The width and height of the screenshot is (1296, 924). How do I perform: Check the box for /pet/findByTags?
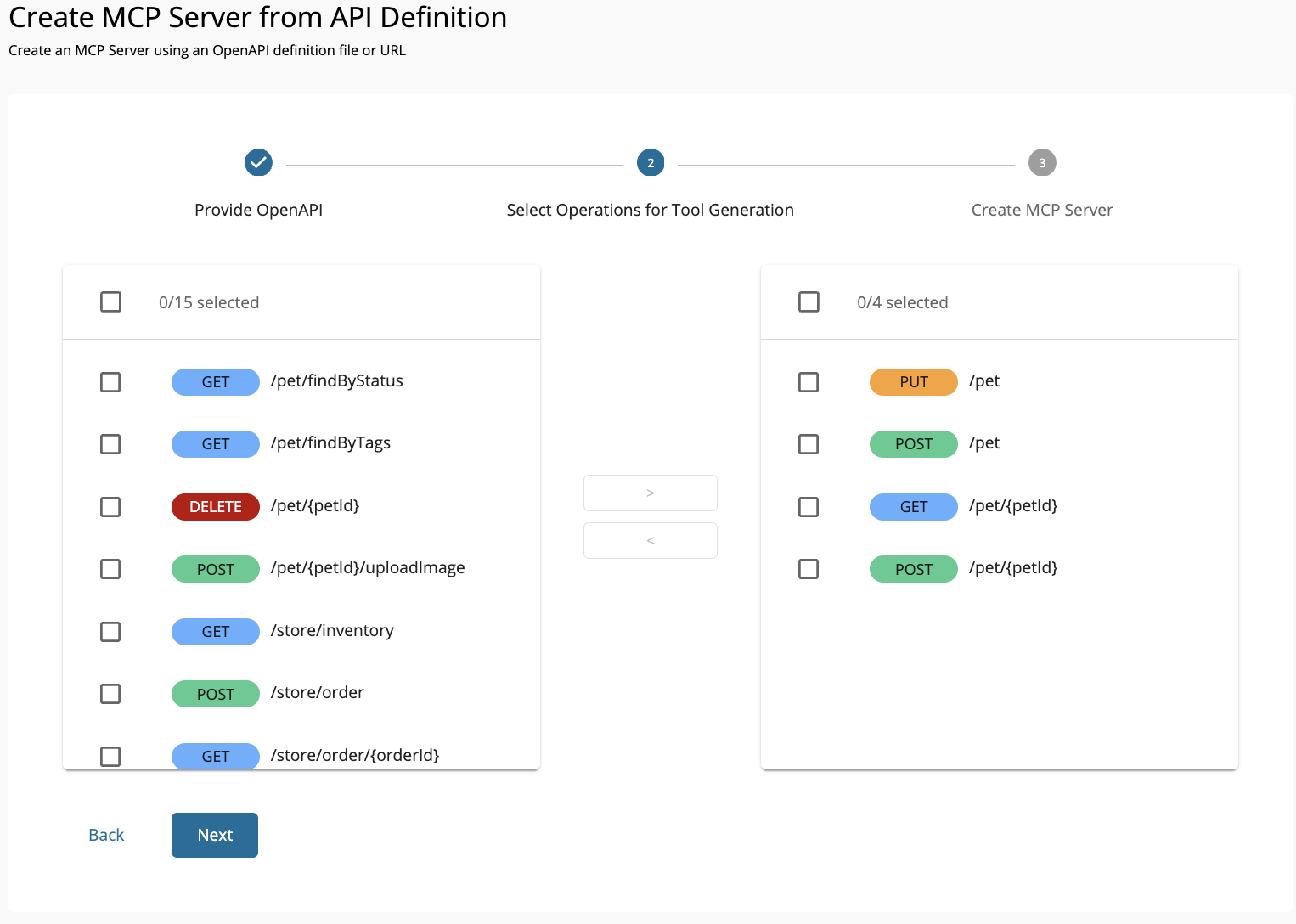click(110, 443)
